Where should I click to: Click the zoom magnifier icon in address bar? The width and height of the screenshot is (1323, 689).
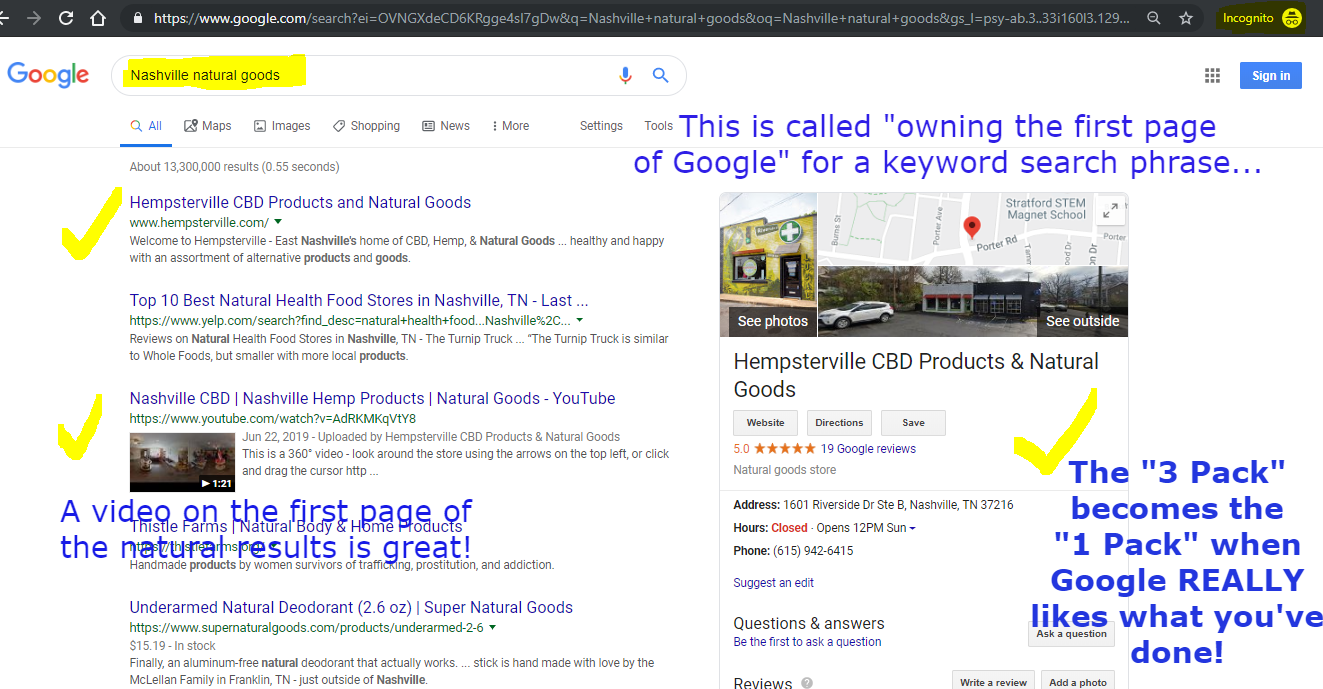1154,18
